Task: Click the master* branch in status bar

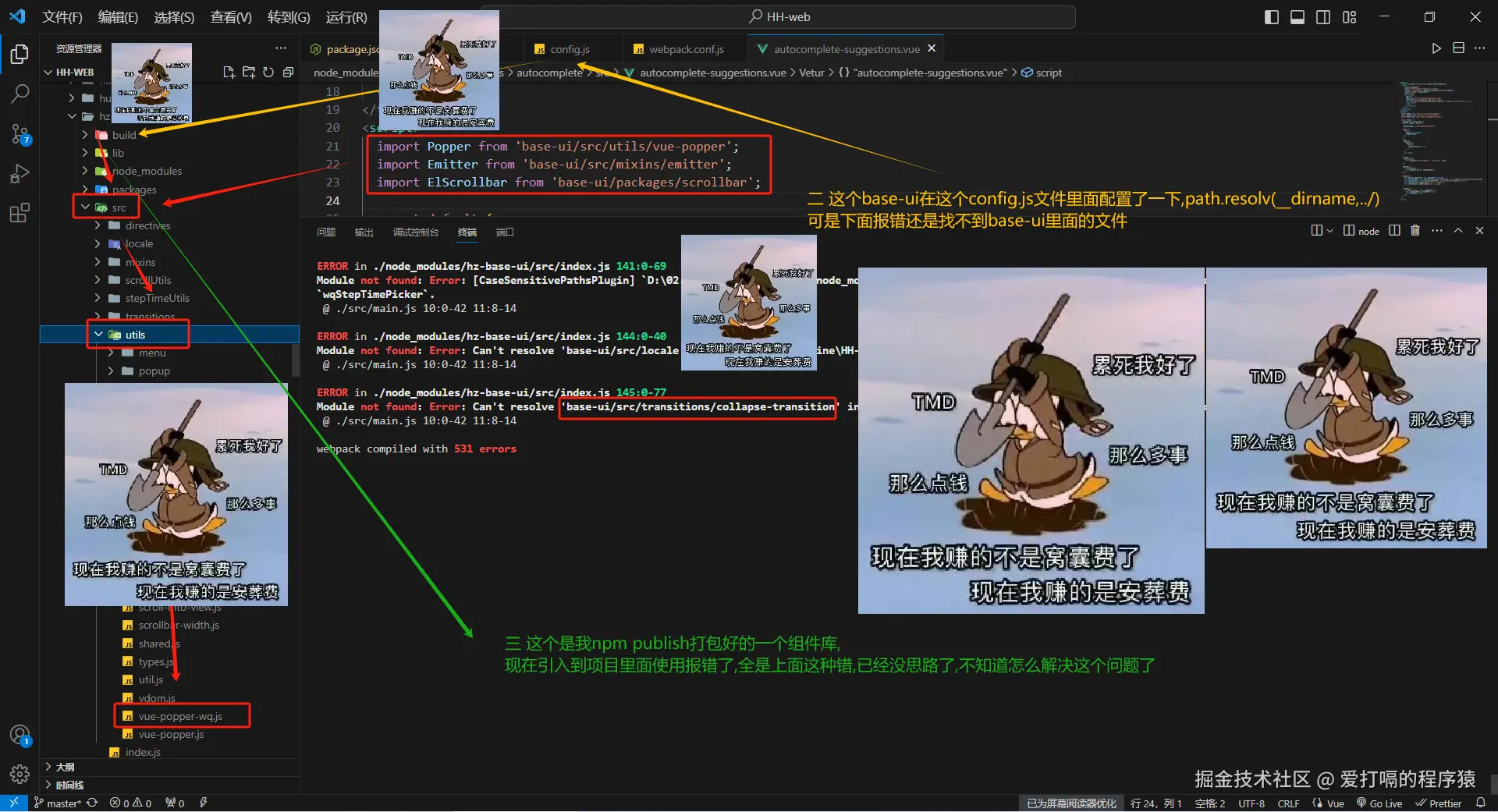Action: coord(61,803)
